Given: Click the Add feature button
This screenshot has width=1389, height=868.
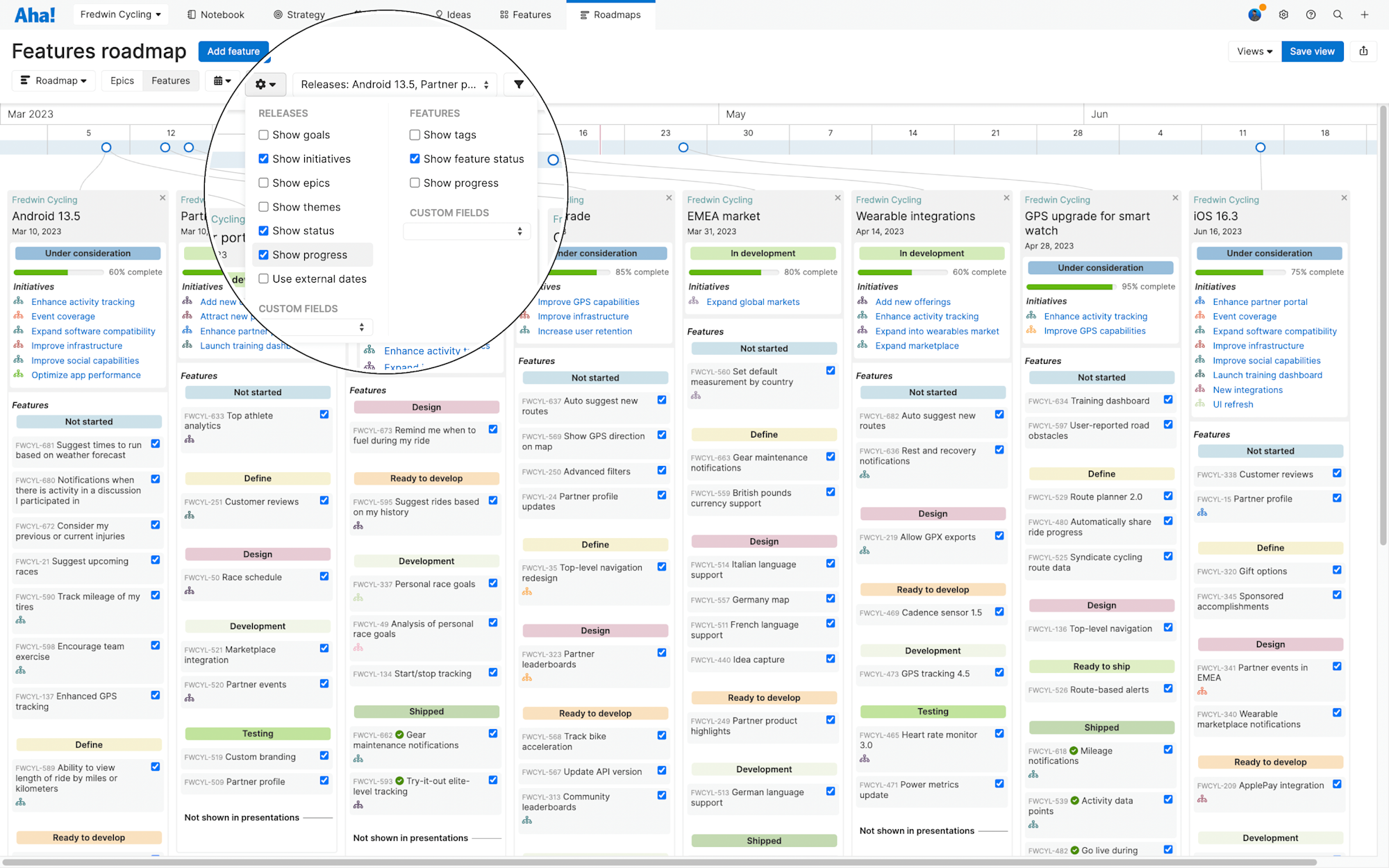Looking at the screenshot, I should [233, 51].
